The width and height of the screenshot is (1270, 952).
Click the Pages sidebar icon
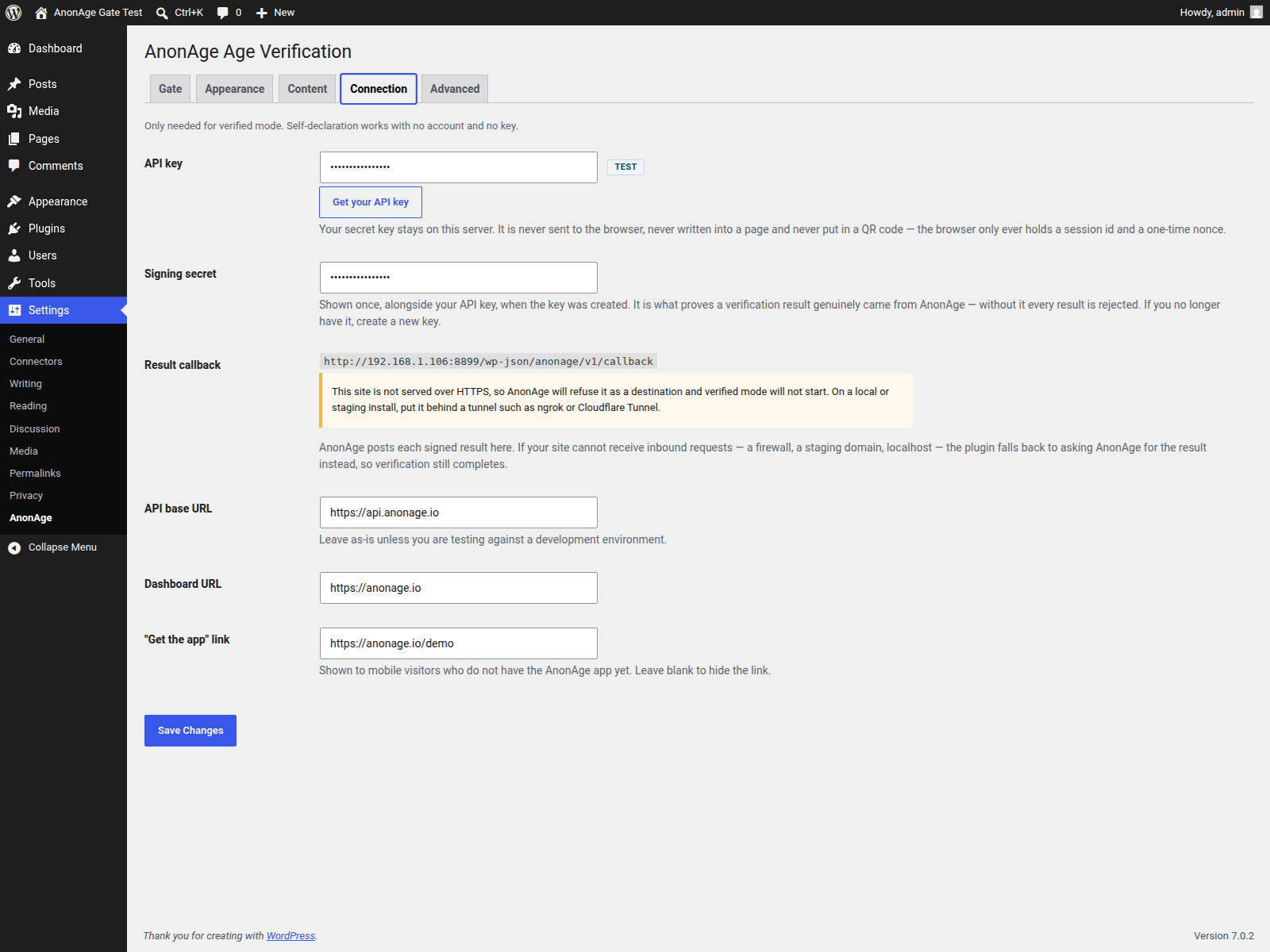click(x=14, y=139)
